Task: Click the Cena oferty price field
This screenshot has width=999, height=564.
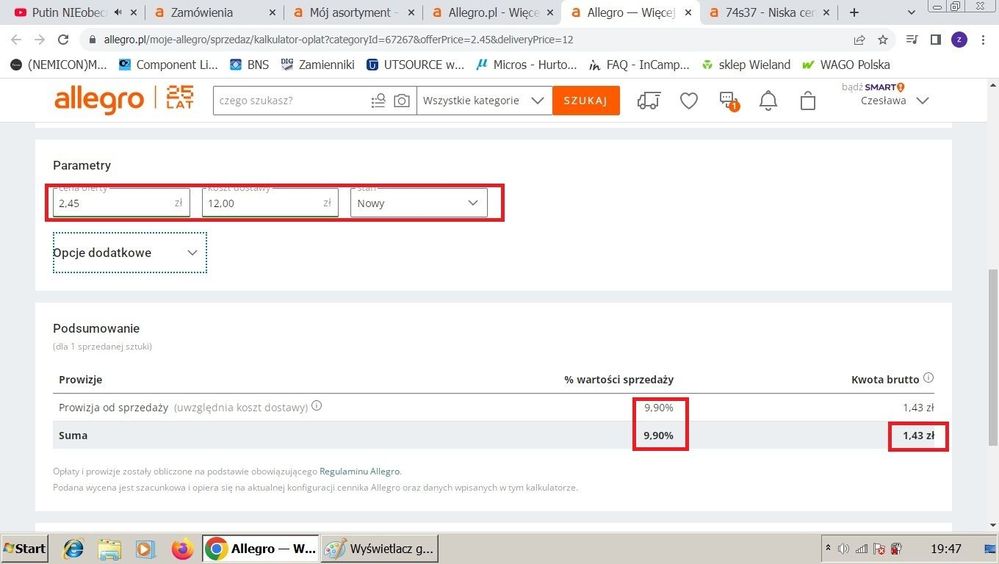Action: [112, 203]
